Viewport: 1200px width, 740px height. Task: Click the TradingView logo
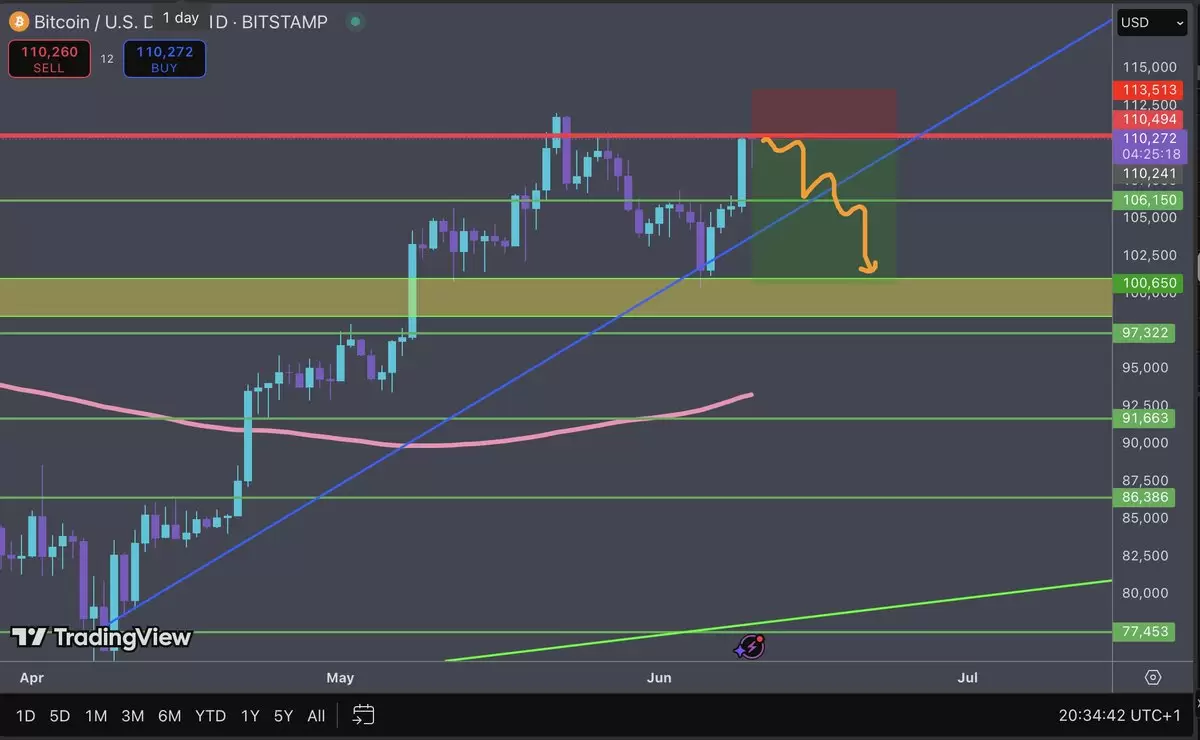point(101,637)
